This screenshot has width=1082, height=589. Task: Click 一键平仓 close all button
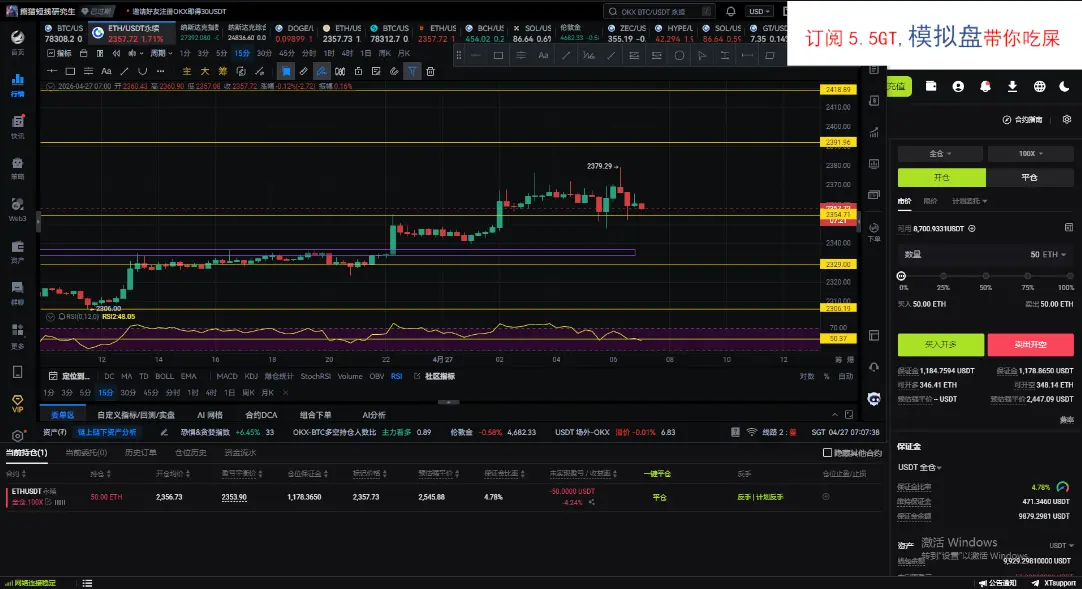click(657, 474)
